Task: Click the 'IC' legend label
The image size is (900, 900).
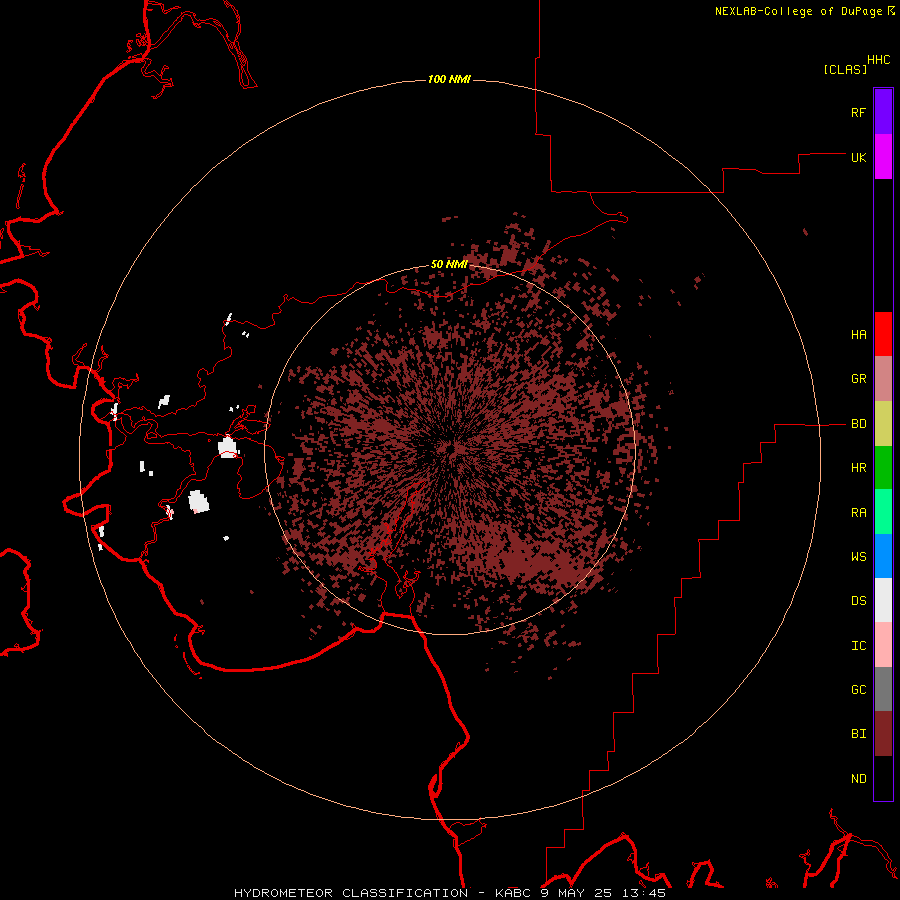Action: point(858,646)
